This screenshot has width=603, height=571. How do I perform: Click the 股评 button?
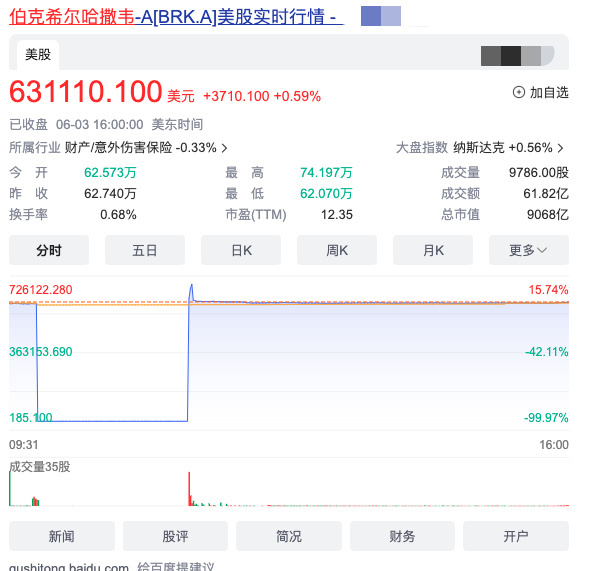tap(175, 536)
